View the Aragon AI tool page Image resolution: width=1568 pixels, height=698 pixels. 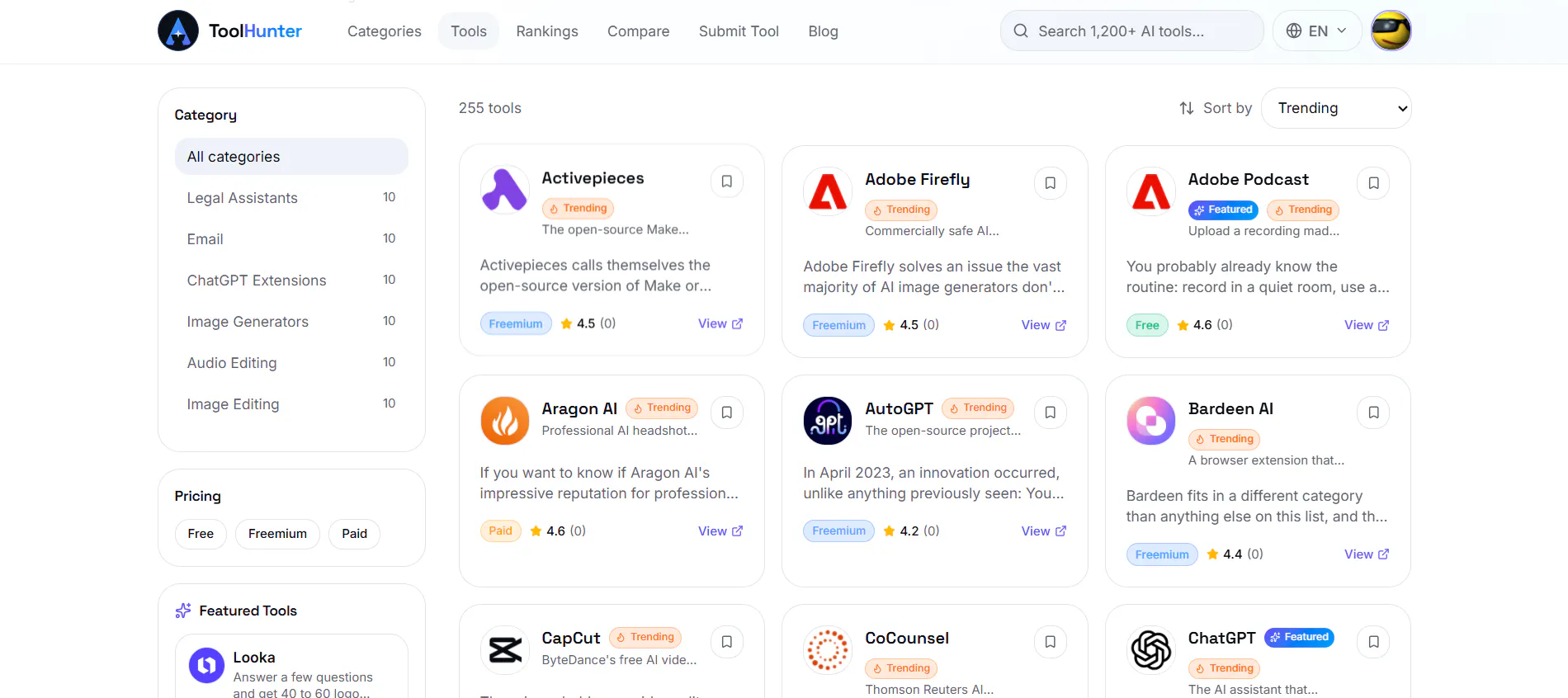point(720,531)
